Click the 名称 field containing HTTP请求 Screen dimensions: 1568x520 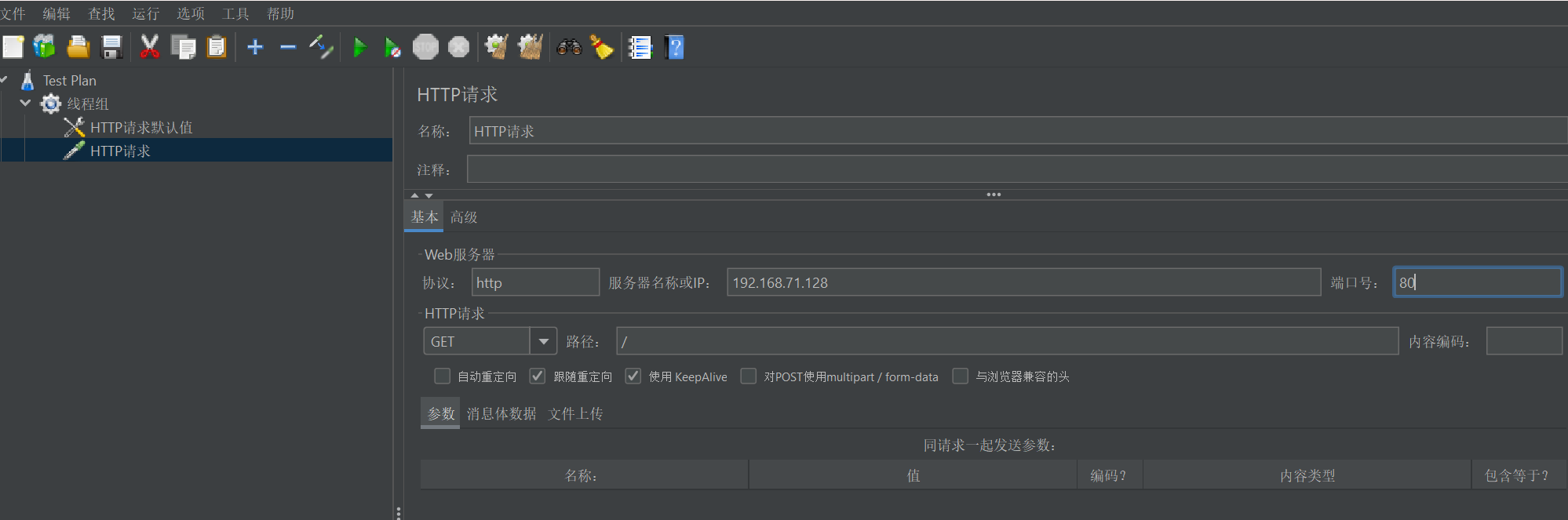click(x=1018, y=131)
